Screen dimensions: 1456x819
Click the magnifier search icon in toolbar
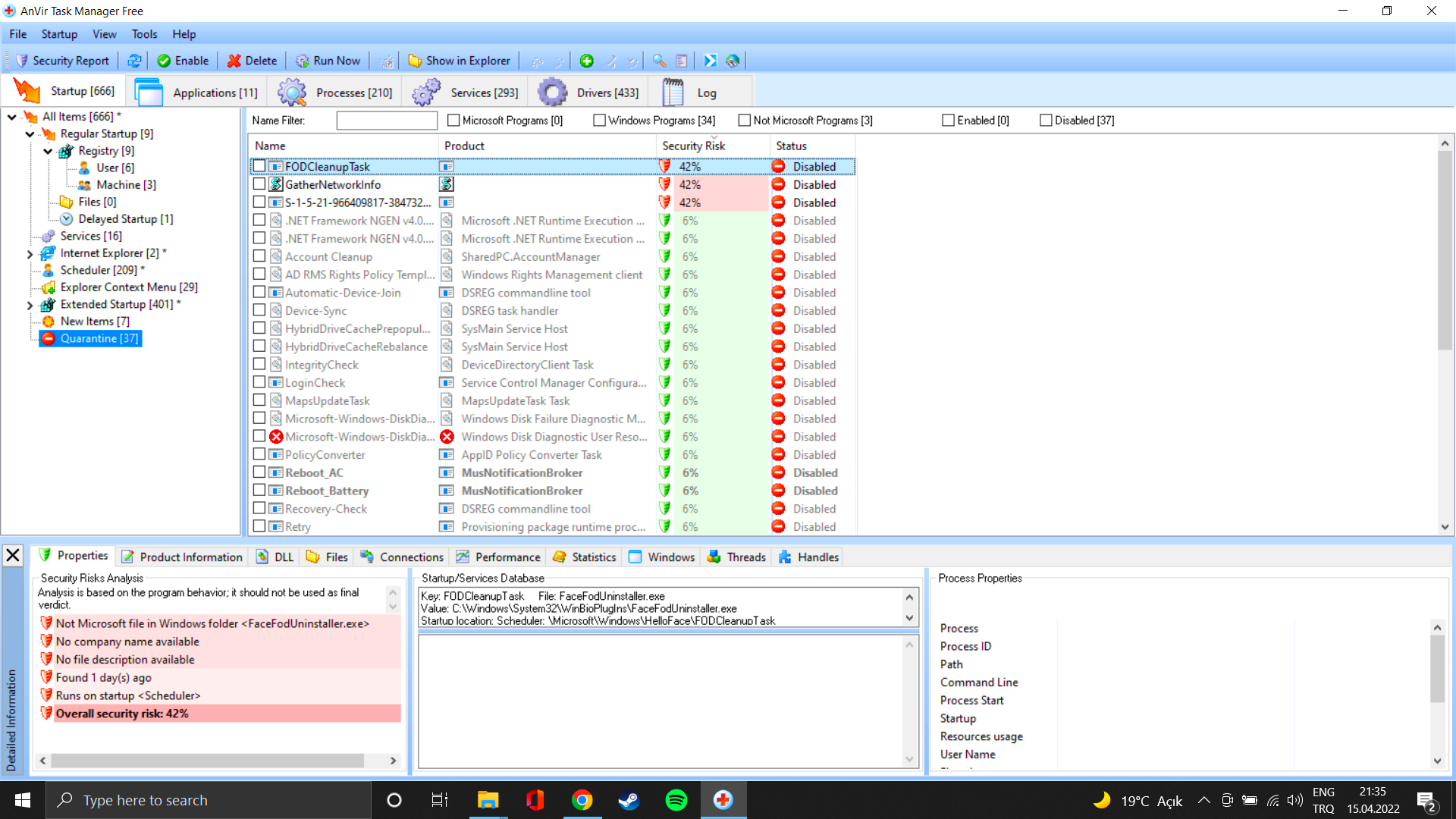pos(659,61)
